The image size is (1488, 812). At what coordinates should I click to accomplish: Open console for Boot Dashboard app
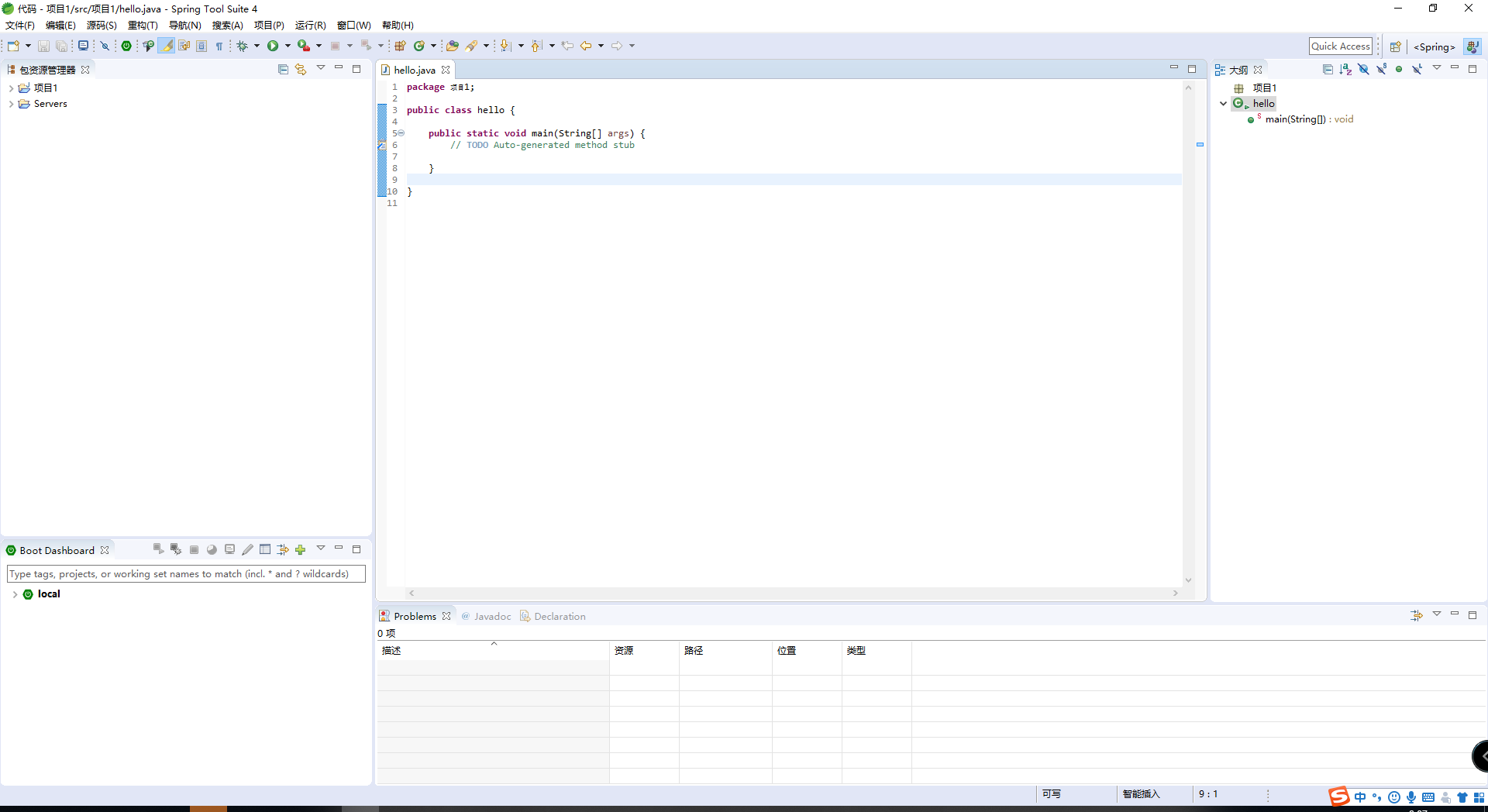point(229,549)
